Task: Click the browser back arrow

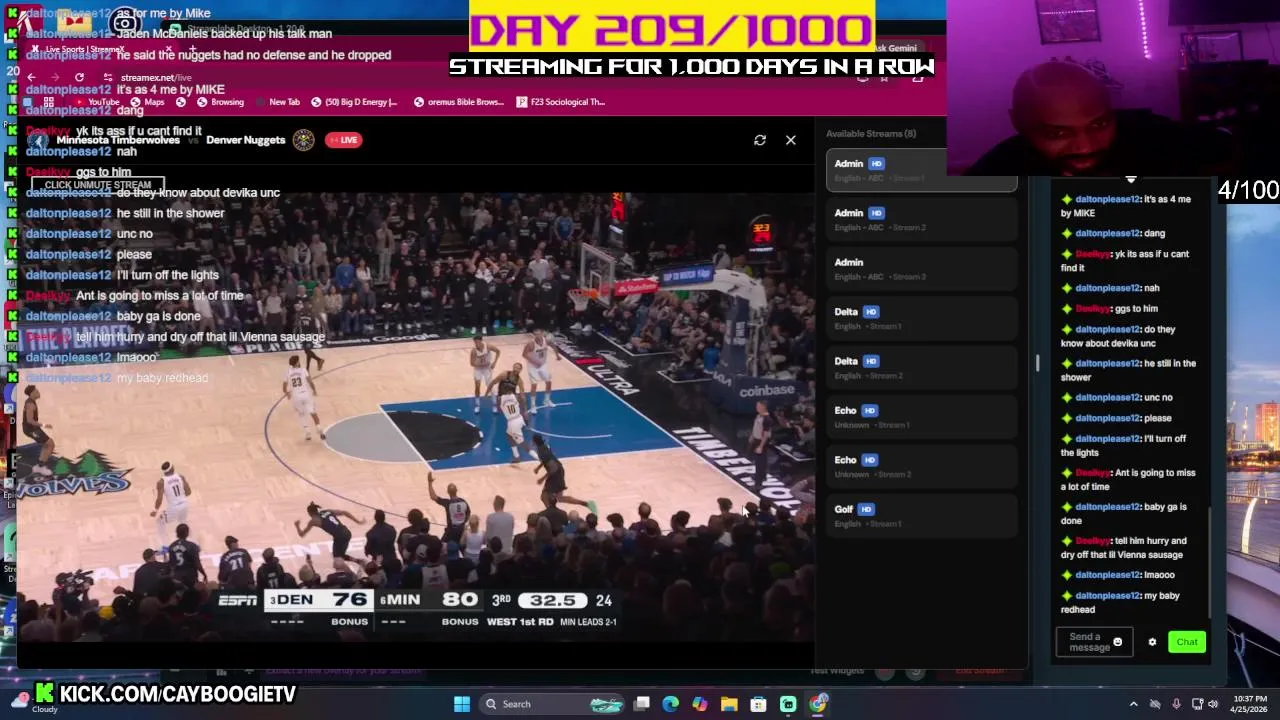Action: coord(31,77)
